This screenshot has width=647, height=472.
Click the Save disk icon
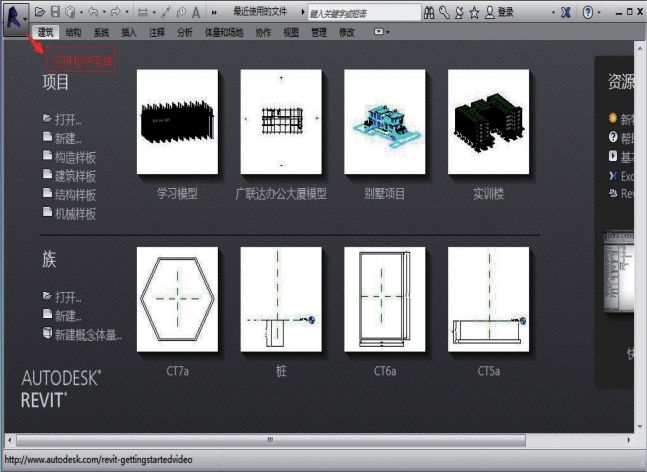(x=55, y=12)
